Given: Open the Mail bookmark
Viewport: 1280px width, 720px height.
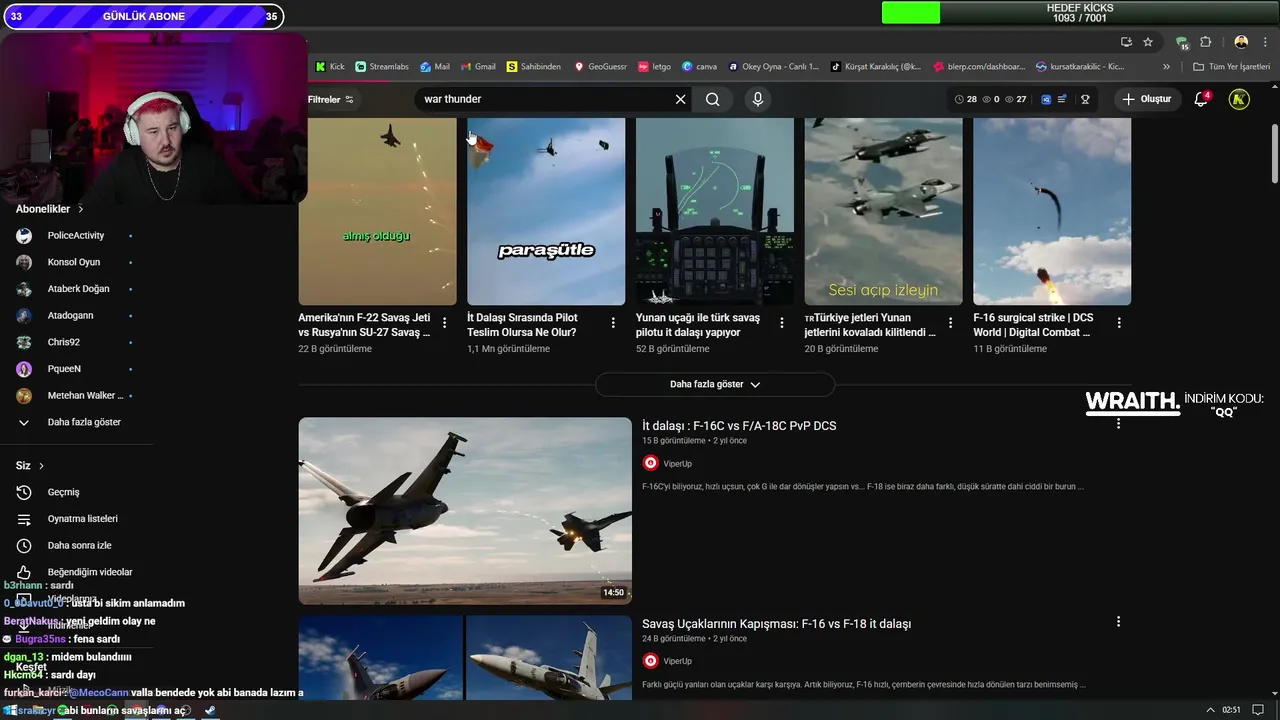Looking at the screenshot, I should point(435,67).
